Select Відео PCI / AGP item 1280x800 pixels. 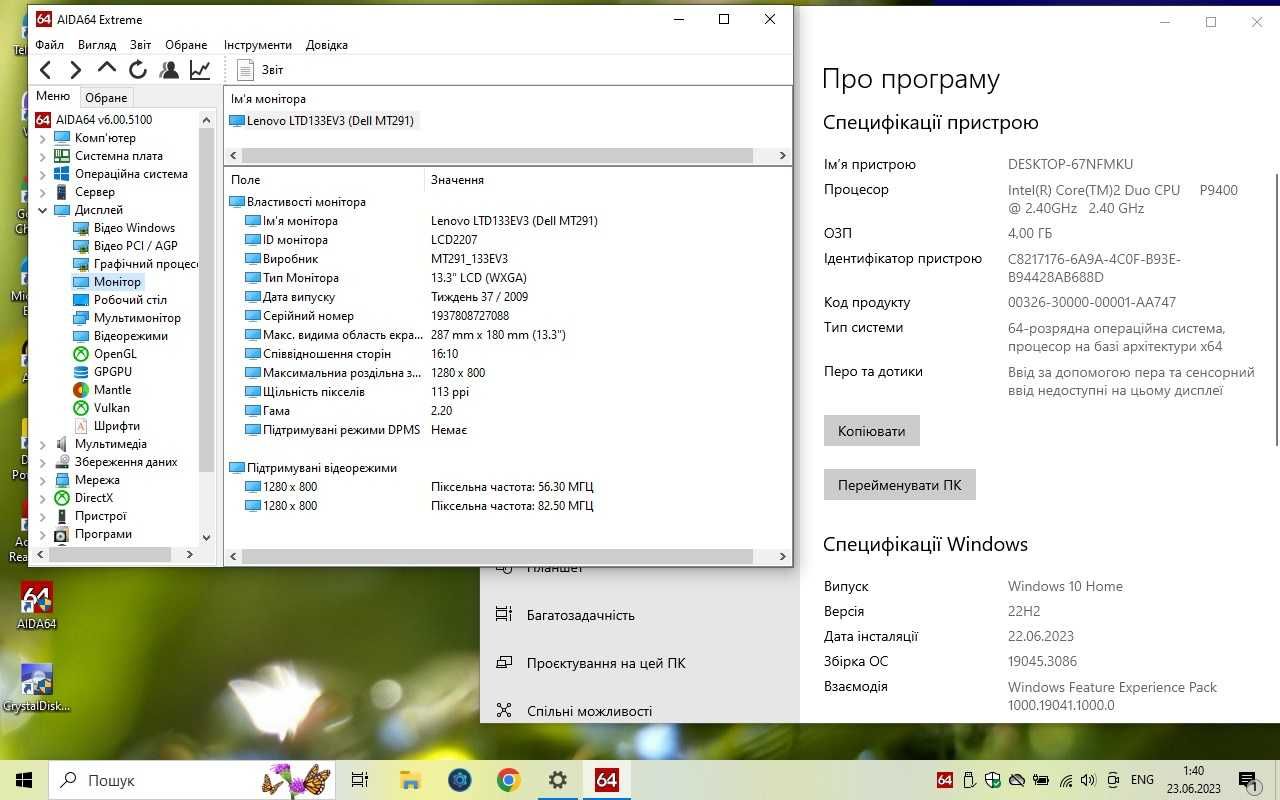(126, 246)
